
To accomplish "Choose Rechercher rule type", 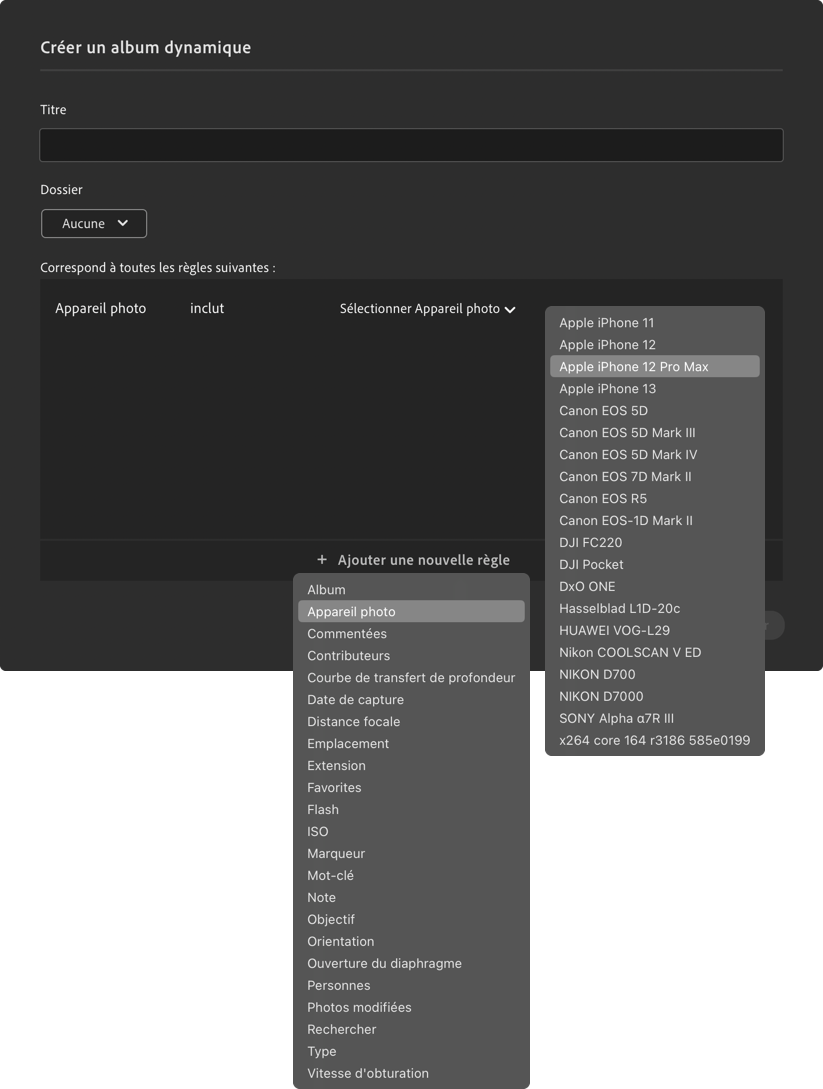I will pyautogui.click(x=411, y=1030).
